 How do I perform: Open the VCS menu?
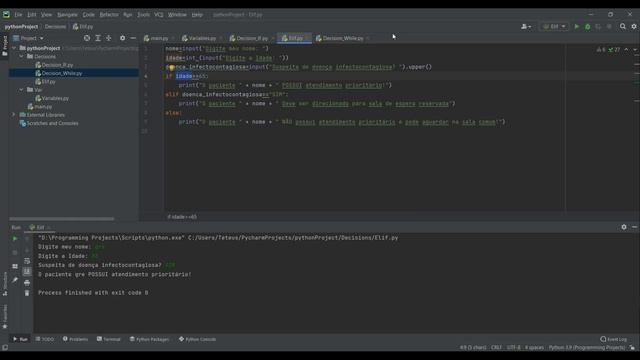coord(159,15)
